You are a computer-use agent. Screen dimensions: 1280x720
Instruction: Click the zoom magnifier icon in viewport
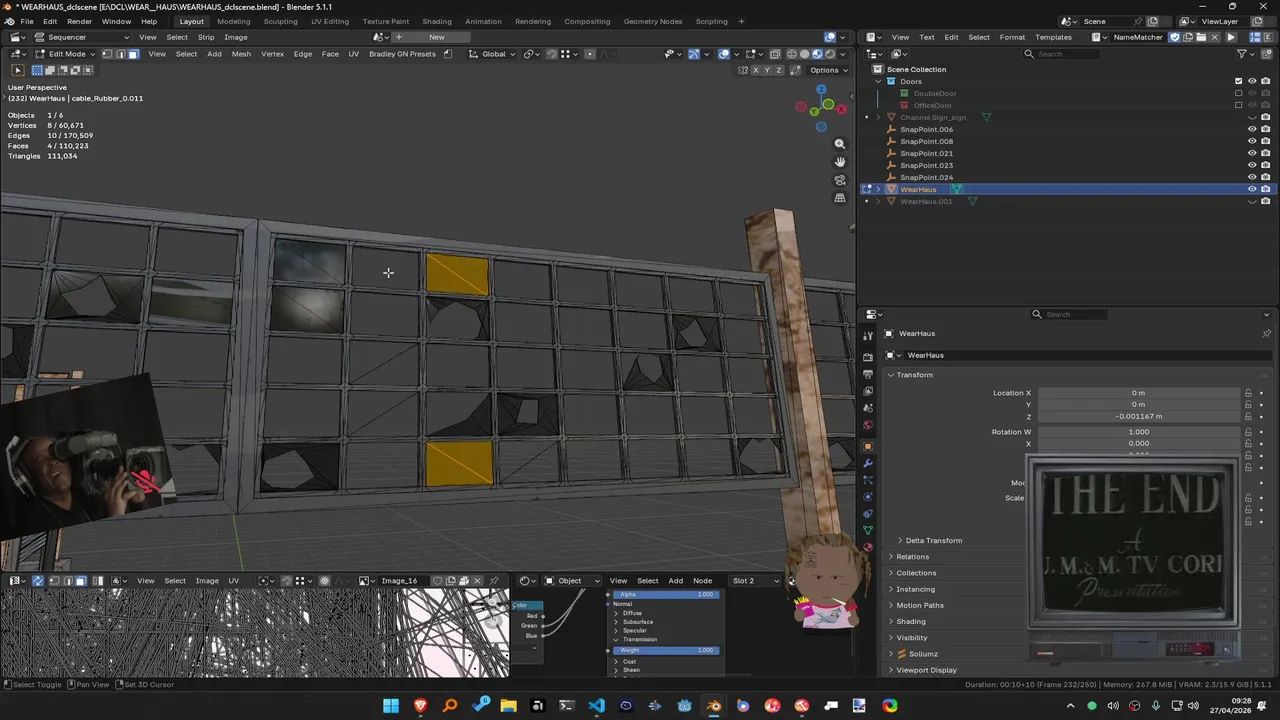840,144
